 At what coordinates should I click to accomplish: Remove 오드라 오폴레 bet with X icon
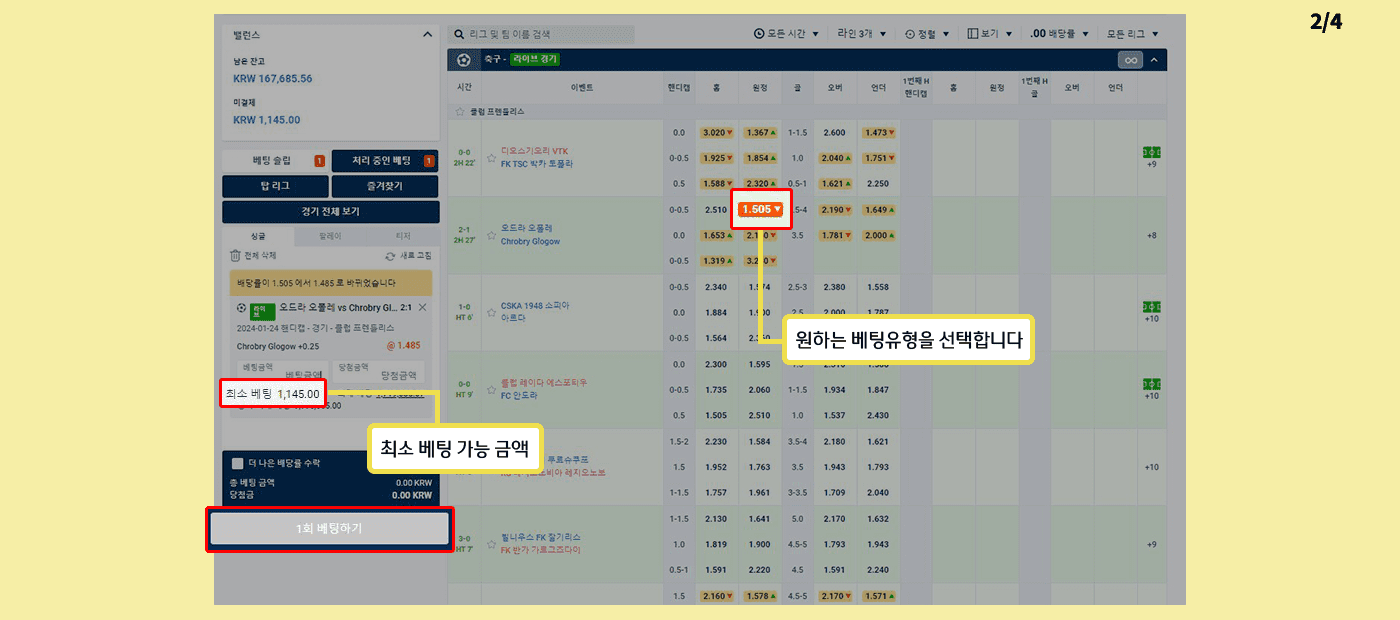[422, 307]
